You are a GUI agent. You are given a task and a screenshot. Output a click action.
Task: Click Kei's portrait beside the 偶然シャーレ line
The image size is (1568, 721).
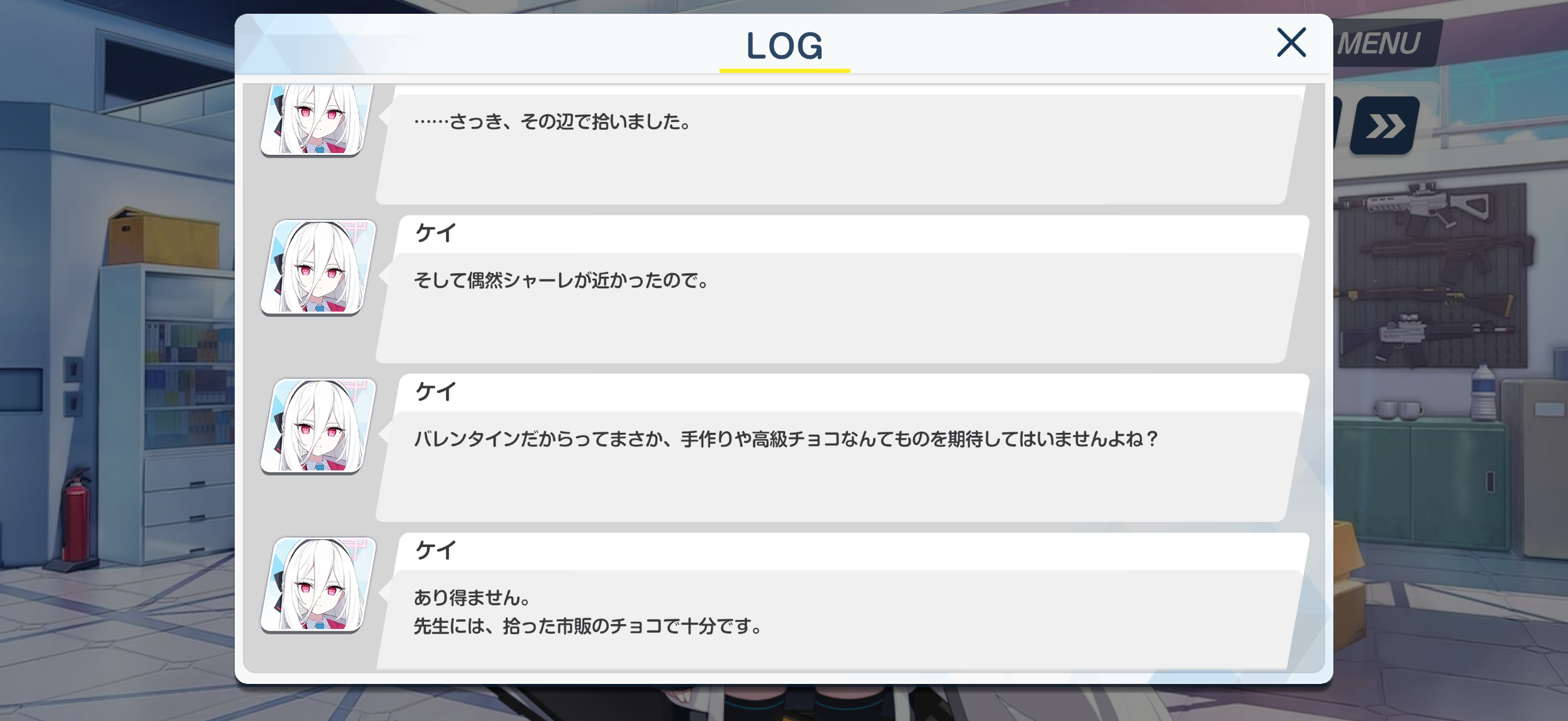pyautogui.click(x=318, y=268)
